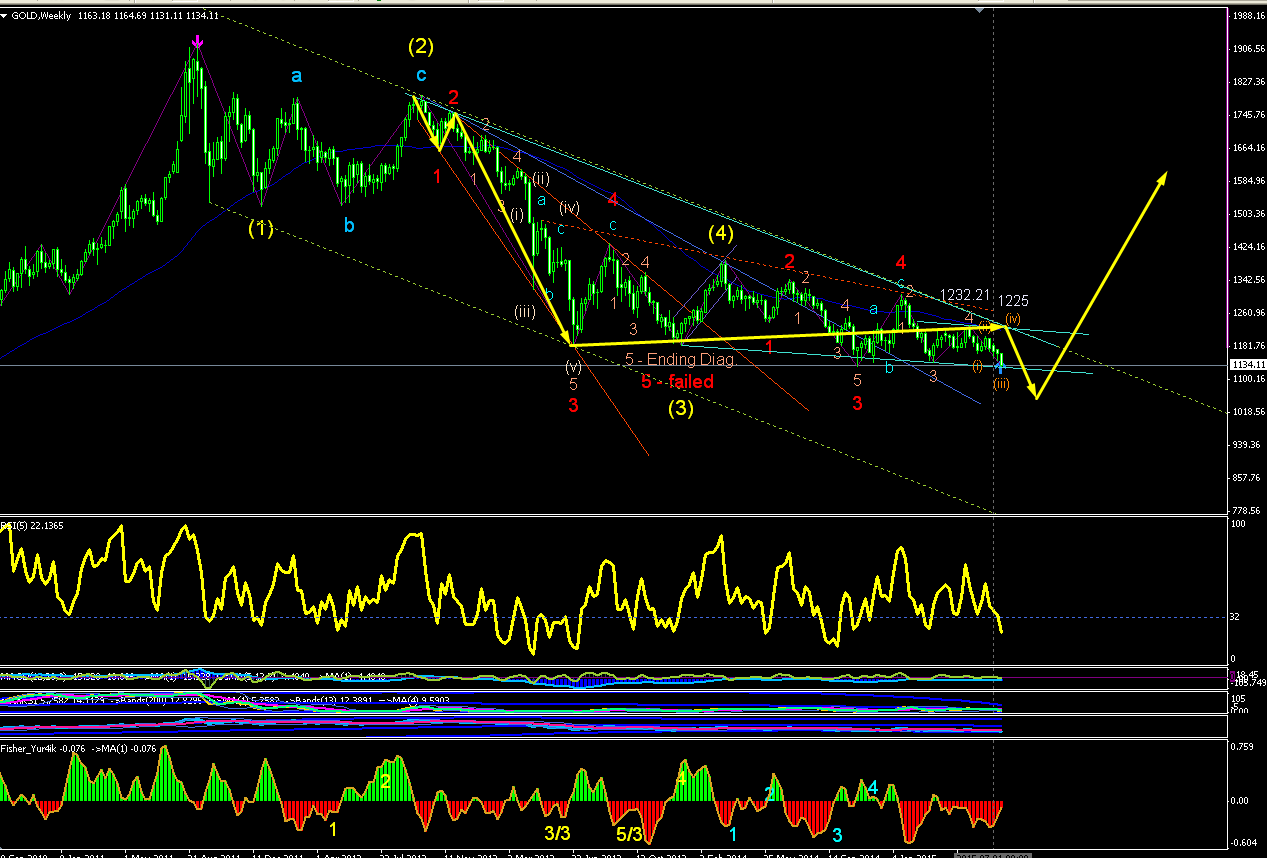The image size is (1267, 858).
Task: Select the yellow (2) wave label
Action: [421, 45]
